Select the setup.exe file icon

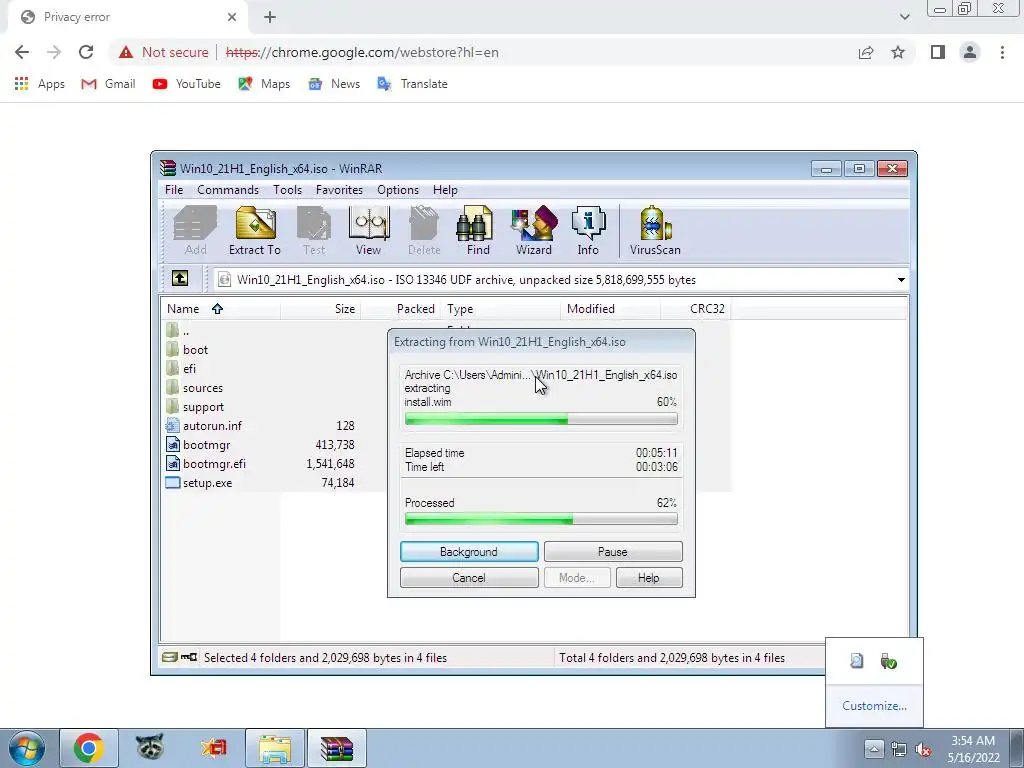coord(172,483)
